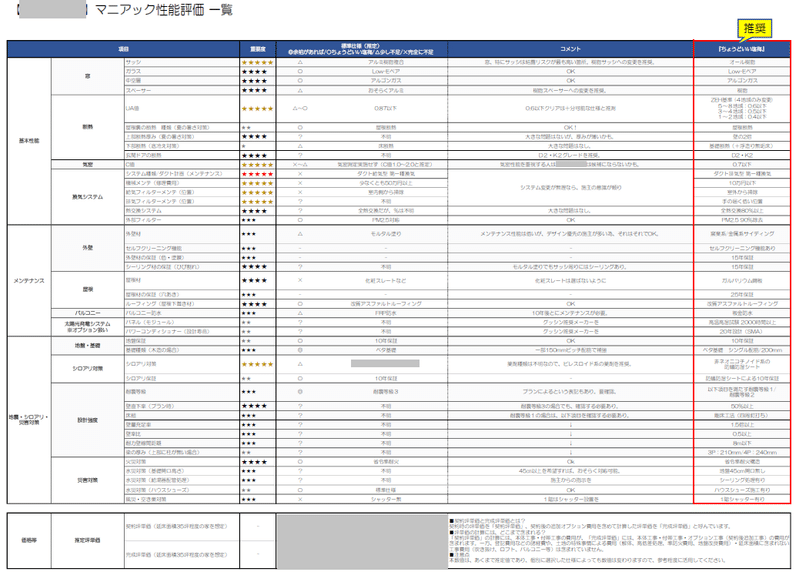Click the パワーコンディショナー item cell
The width and height of the screenshot is (800, 572).
(x=182, y=332)
